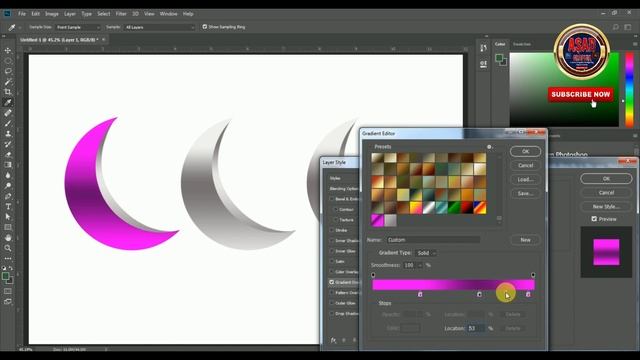
Task: Open the Filter menu
Action: pyautogui.click(x=121, y=13)
